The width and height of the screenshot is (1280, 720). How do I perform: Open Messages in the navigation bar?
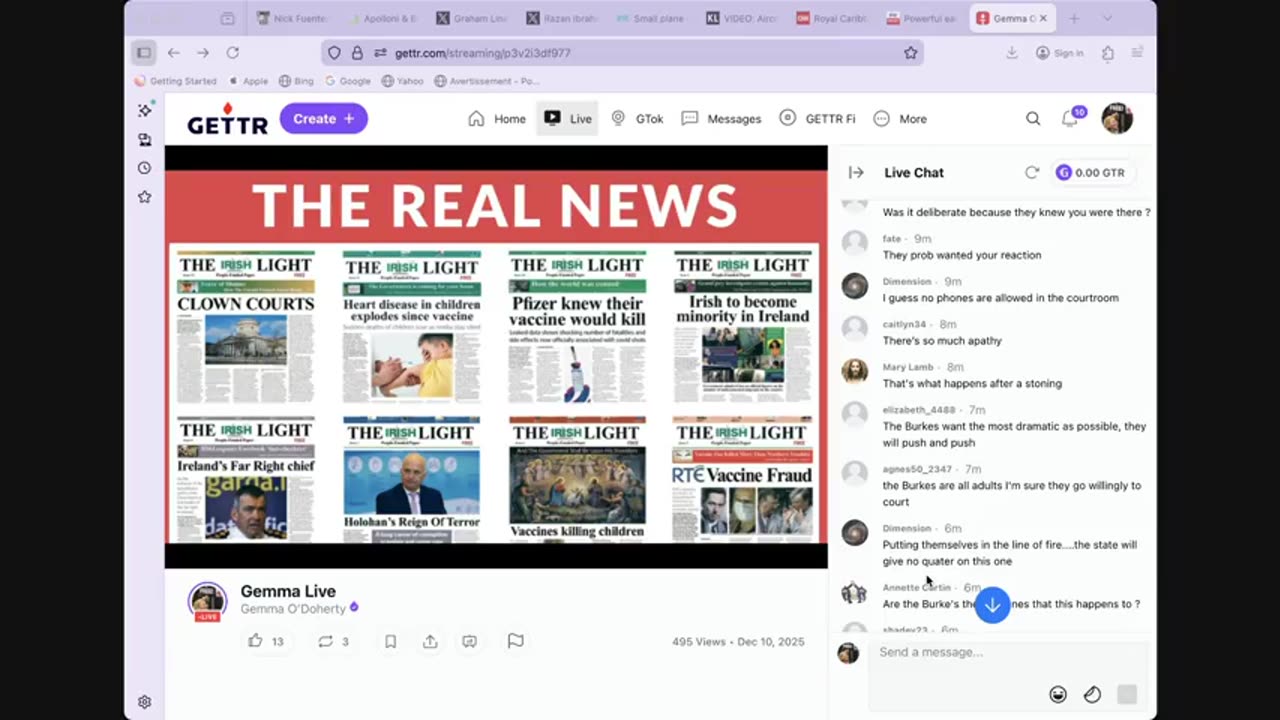(x=721, y=118)
